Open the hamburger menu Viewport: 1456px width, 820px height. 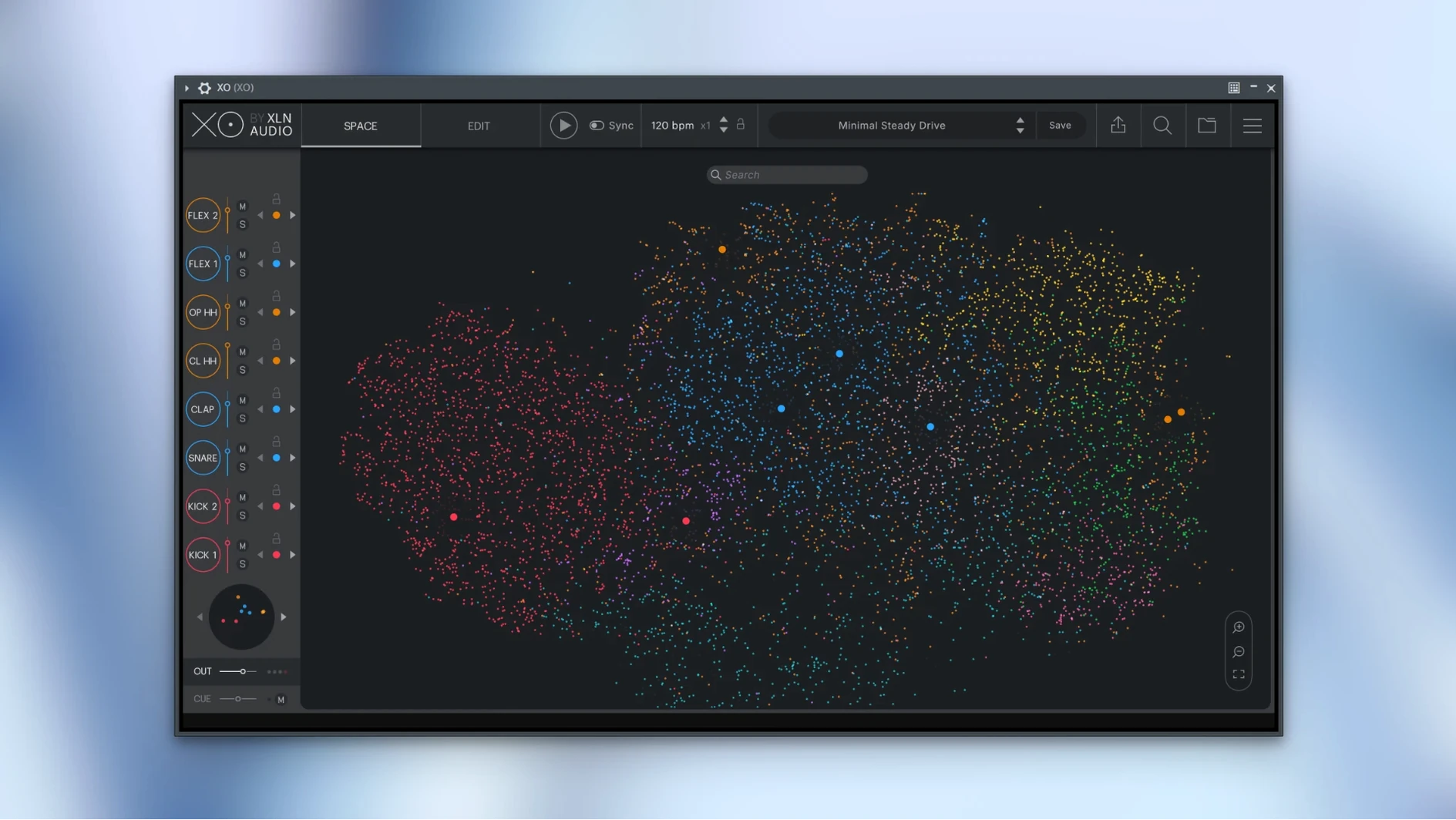(1252, 125)
